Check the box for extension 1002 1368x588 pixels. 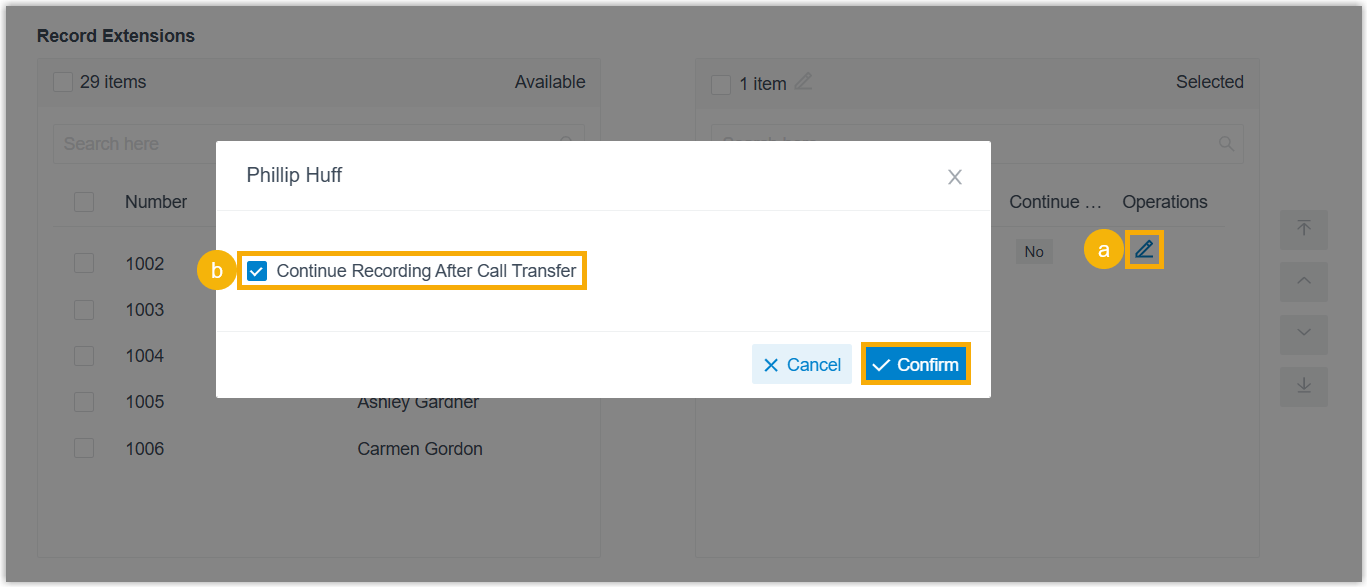[x=84, y=263]
